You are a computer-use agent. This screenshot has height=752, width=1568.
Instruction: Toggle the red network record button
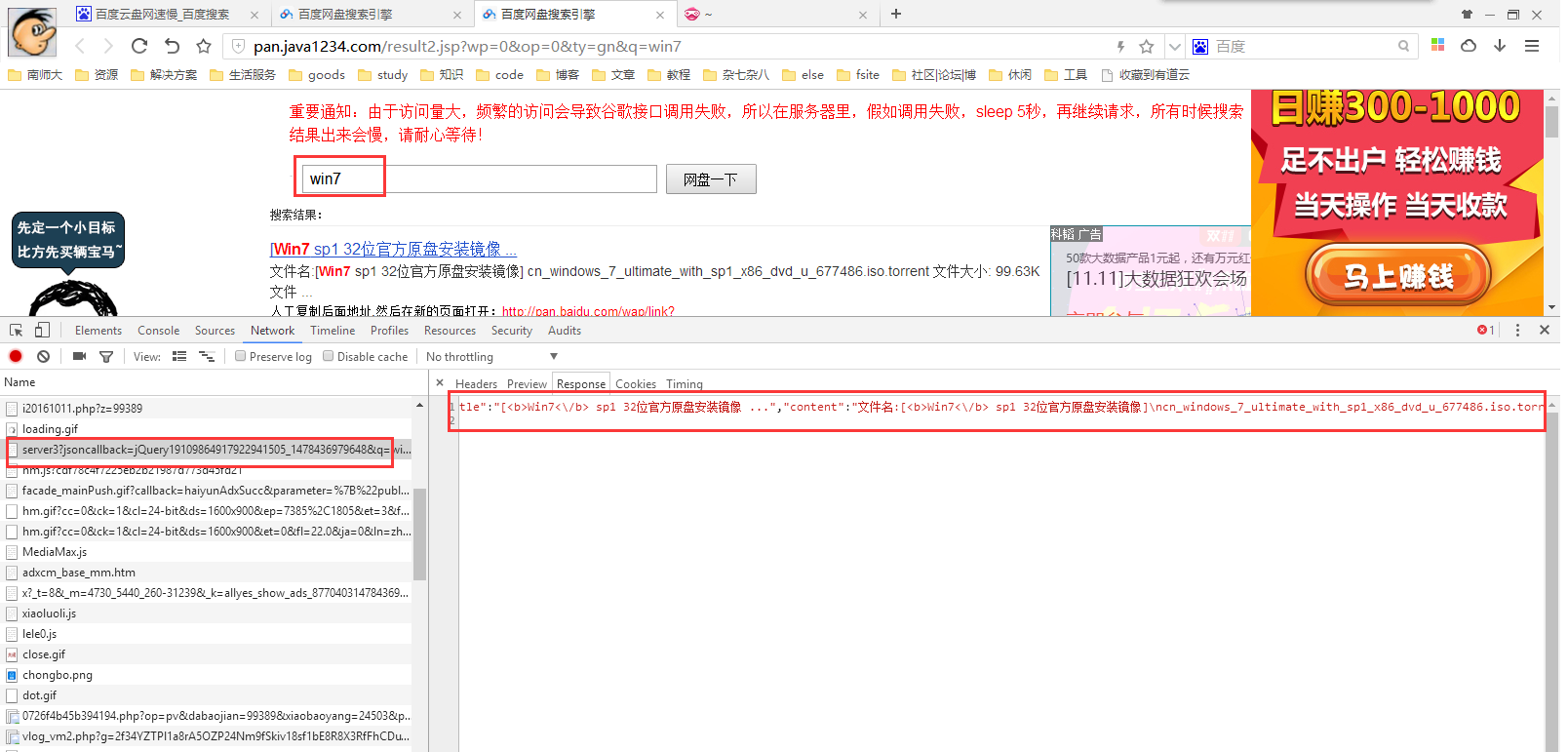tap(16, 356)
